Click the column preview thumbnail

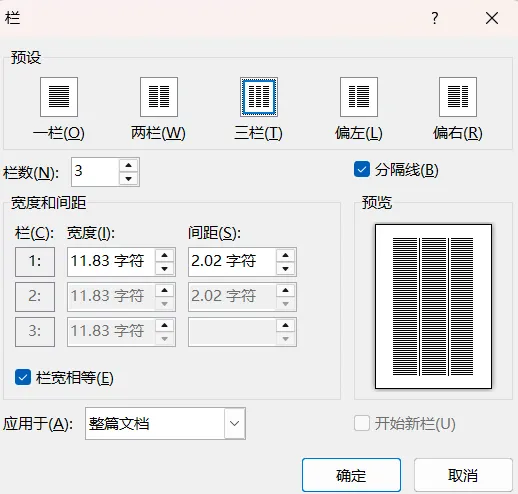click(x=433, y=306)
